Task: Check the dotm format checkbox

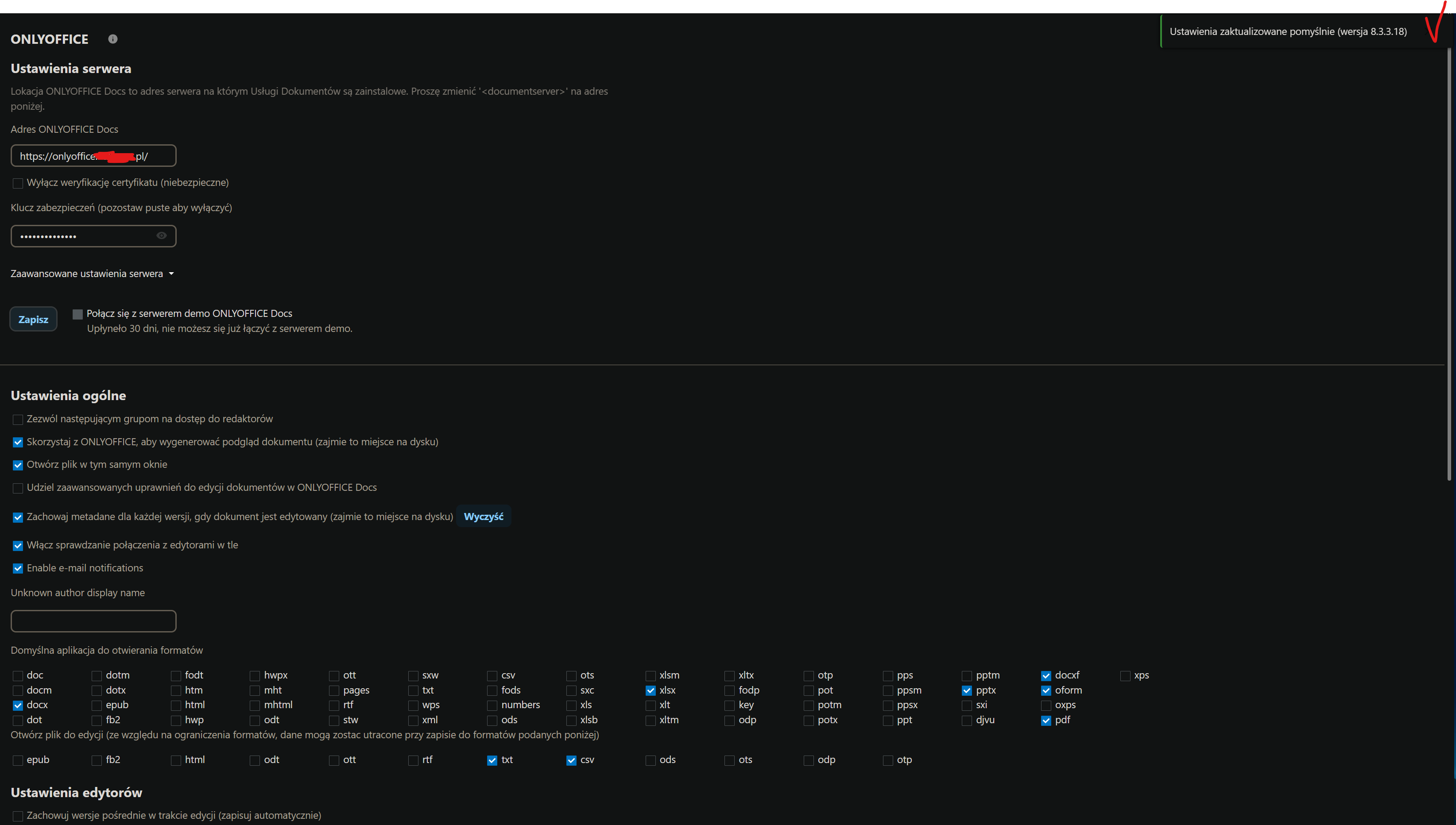Action: coord(97,675)
